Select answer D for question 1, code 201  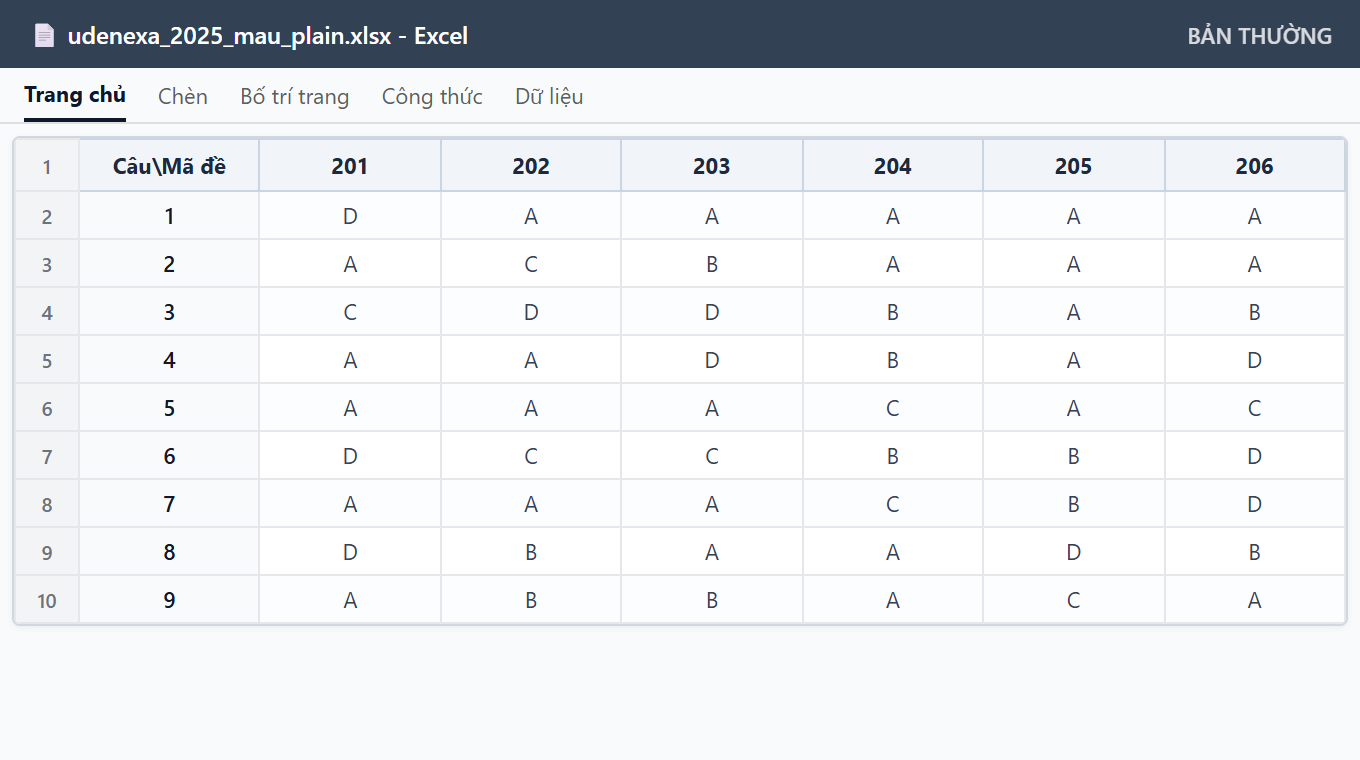350,216
